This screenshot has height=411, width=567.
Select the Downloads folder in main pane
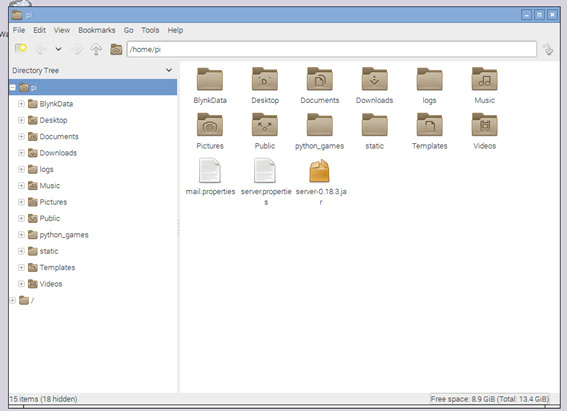375,79
